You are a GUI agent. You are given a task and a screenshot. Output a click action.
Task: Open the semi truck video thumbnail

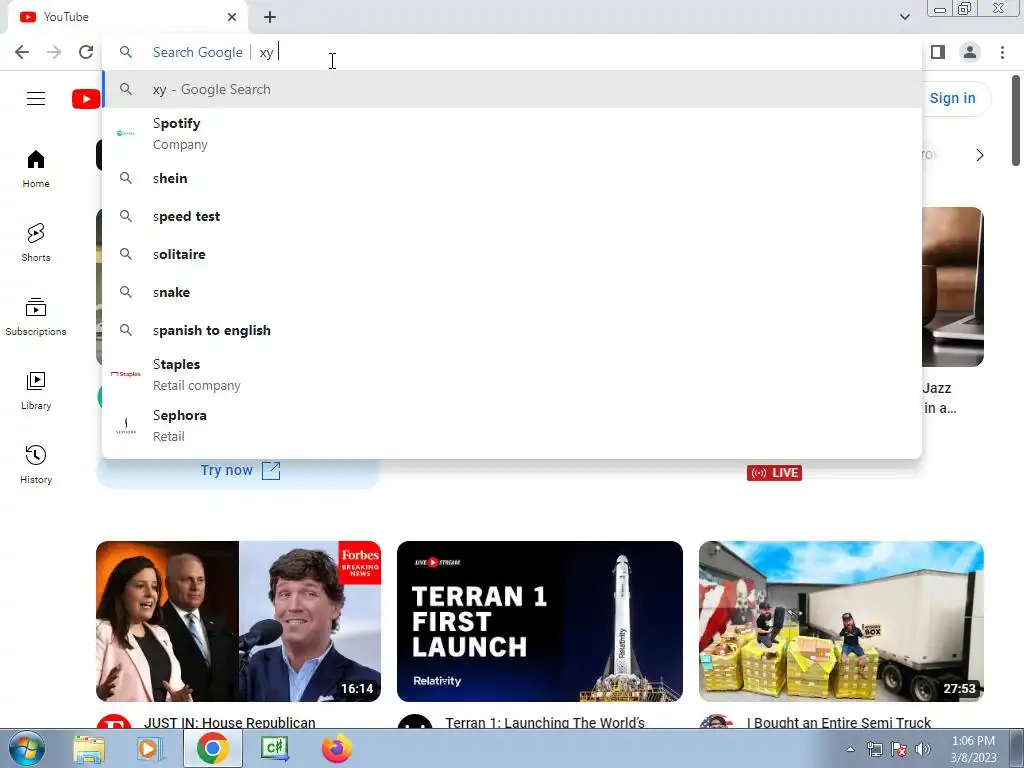coord(841,621)
